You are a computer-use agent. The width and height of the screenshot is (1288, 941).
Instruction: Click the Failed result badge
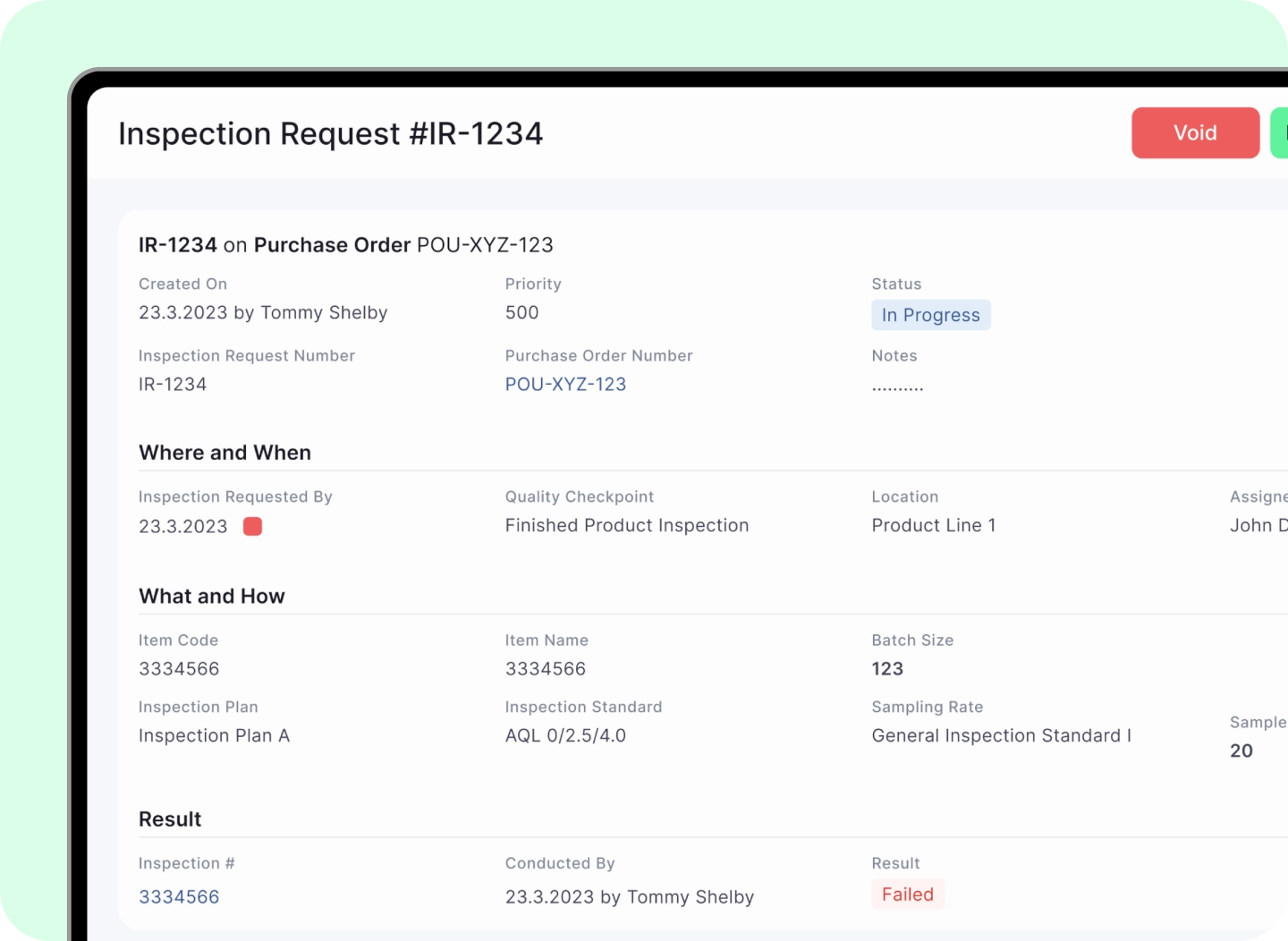point(907,894)
